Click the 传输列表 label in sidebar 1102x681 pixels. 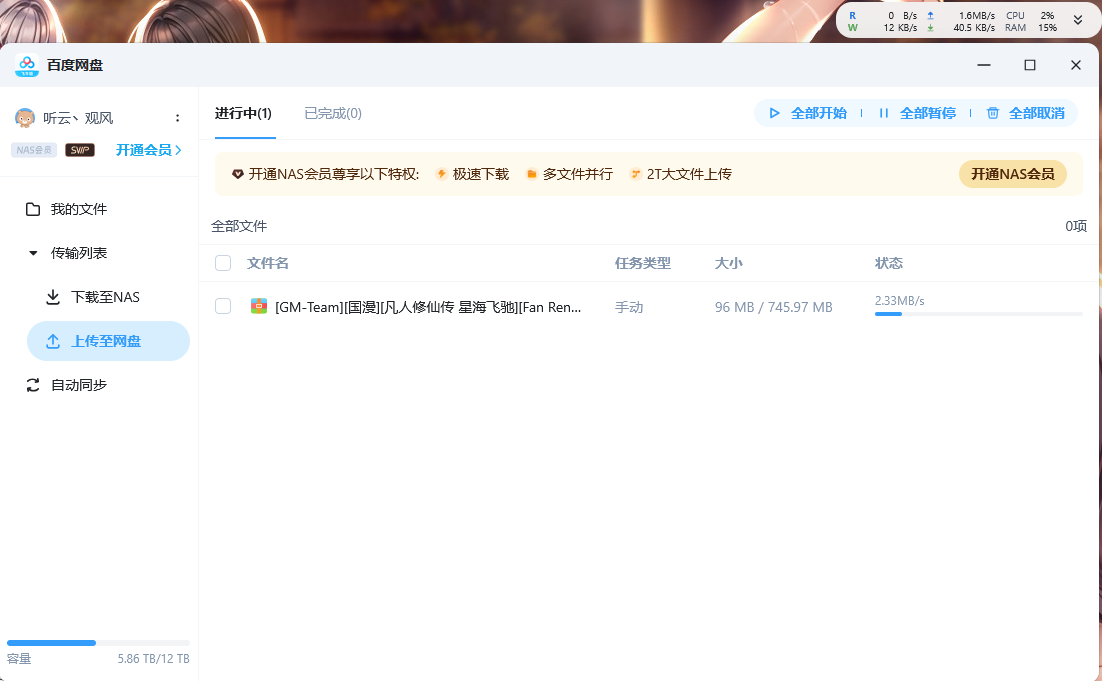coord(79,253)
